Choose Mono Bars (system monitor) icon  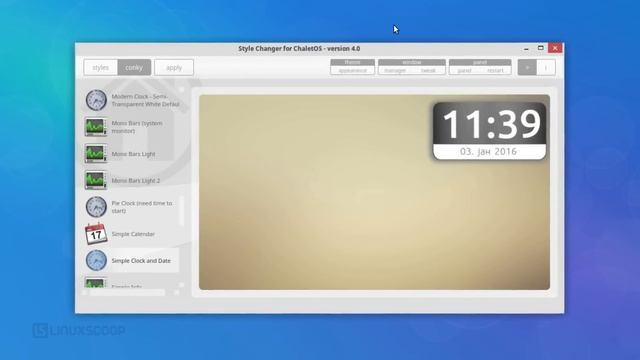click(96, 127)
